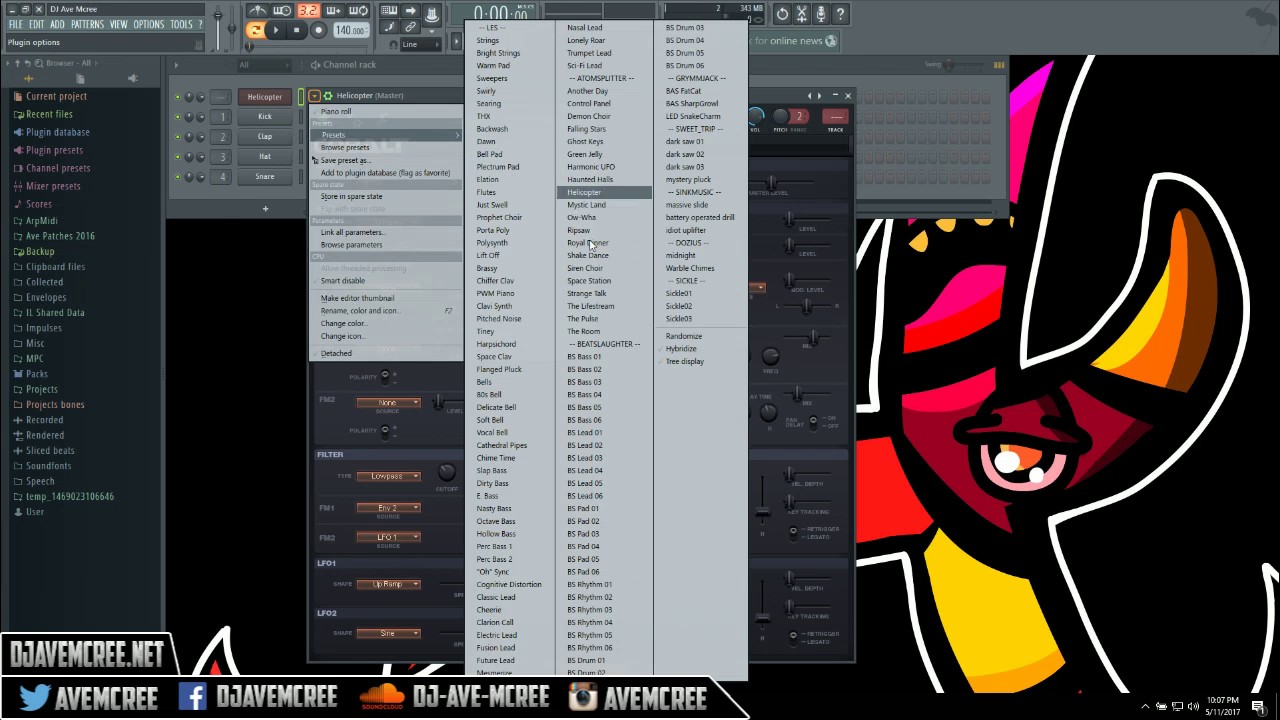The width and height of the screenshot is (1280, 720).
Task: Click the graph view grid icon in Channel rack
Action: (999, 65)
